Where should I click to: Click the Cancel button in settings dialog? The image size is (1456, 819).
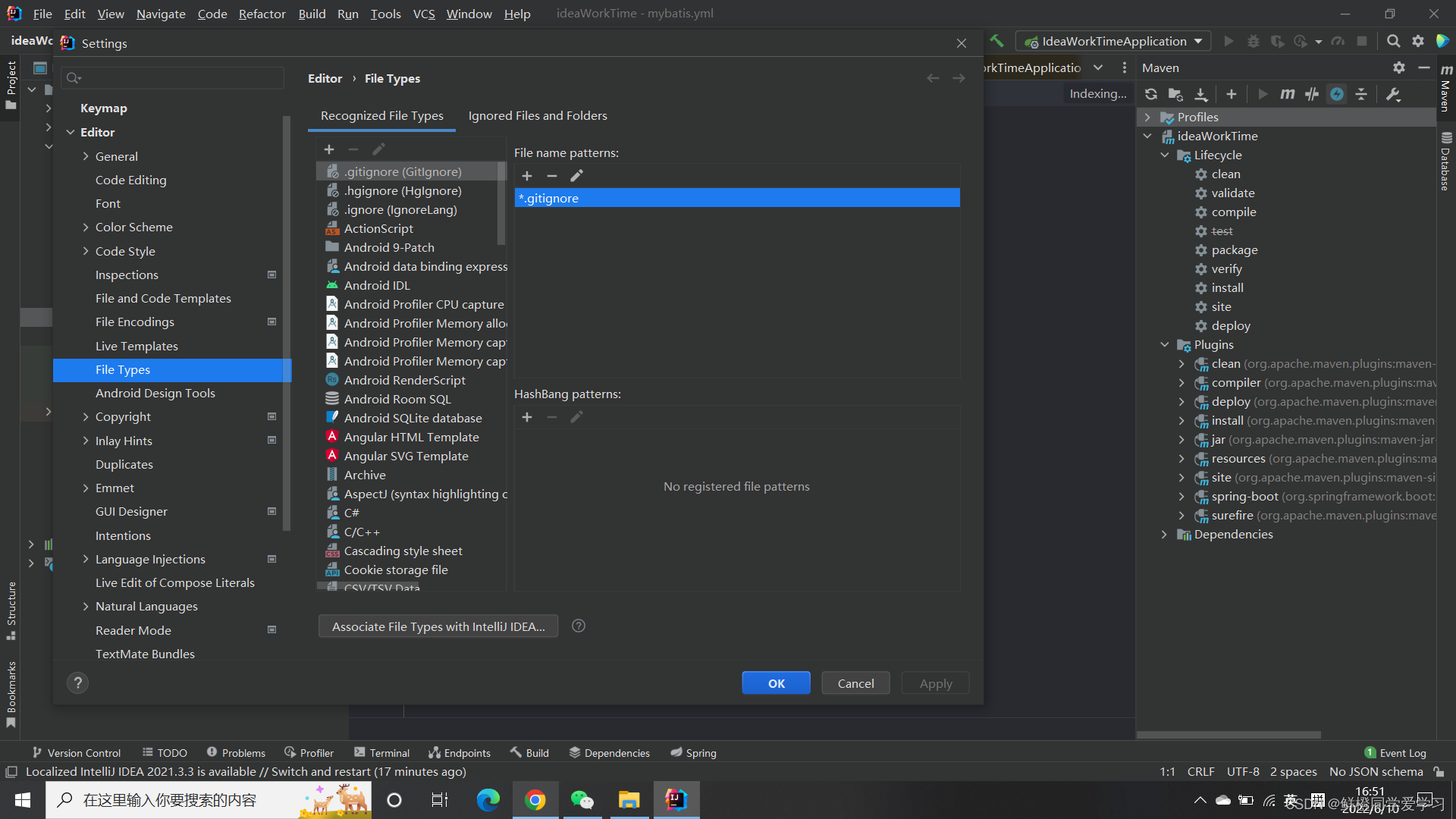point(855,683)
